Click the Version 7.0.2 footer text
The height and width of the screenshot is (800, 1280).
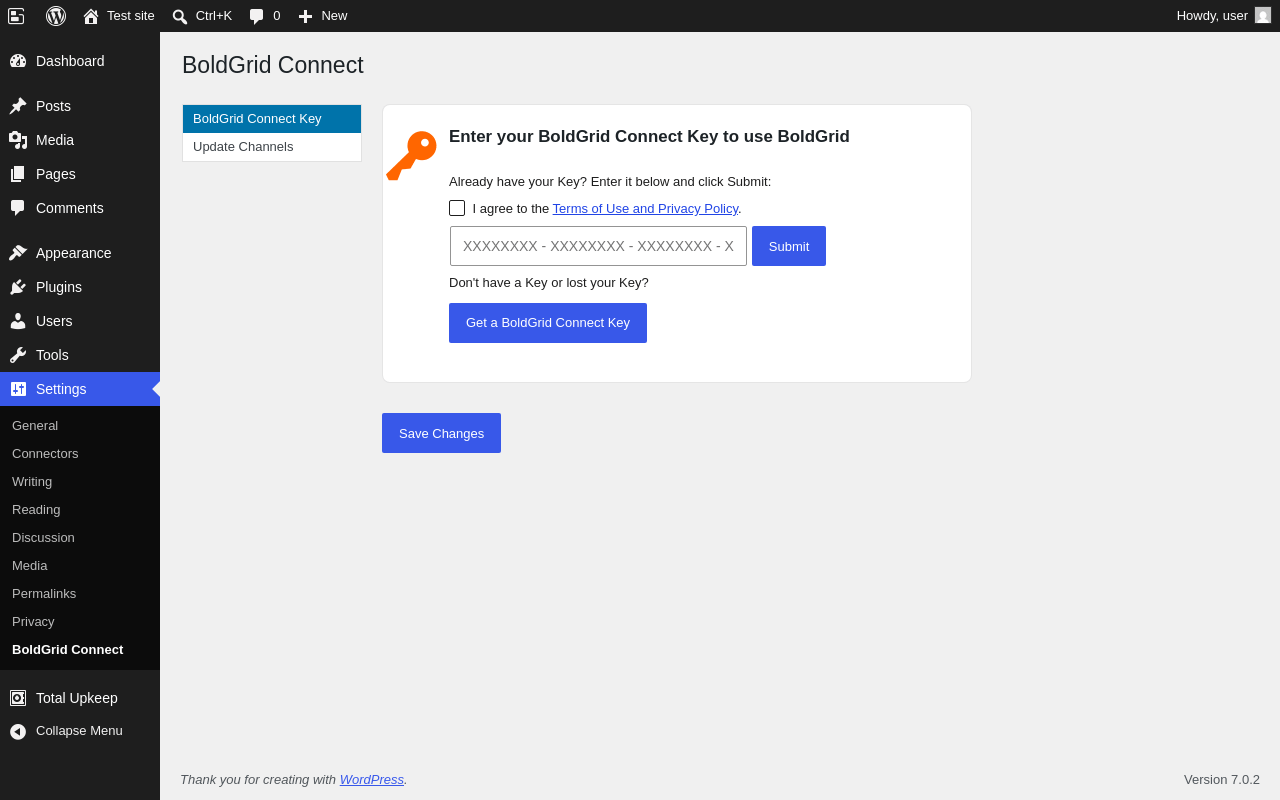tap(1222, 780)
